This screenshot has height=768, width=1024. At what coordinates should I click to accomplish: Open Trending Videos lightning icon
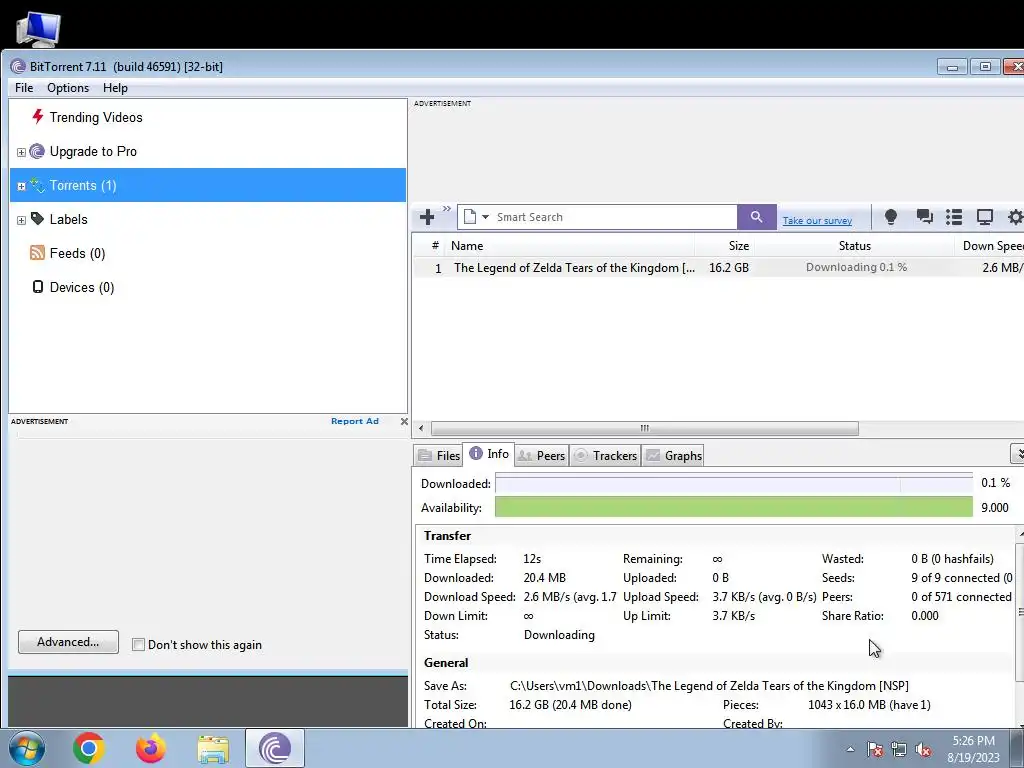(x=37, y=117)
